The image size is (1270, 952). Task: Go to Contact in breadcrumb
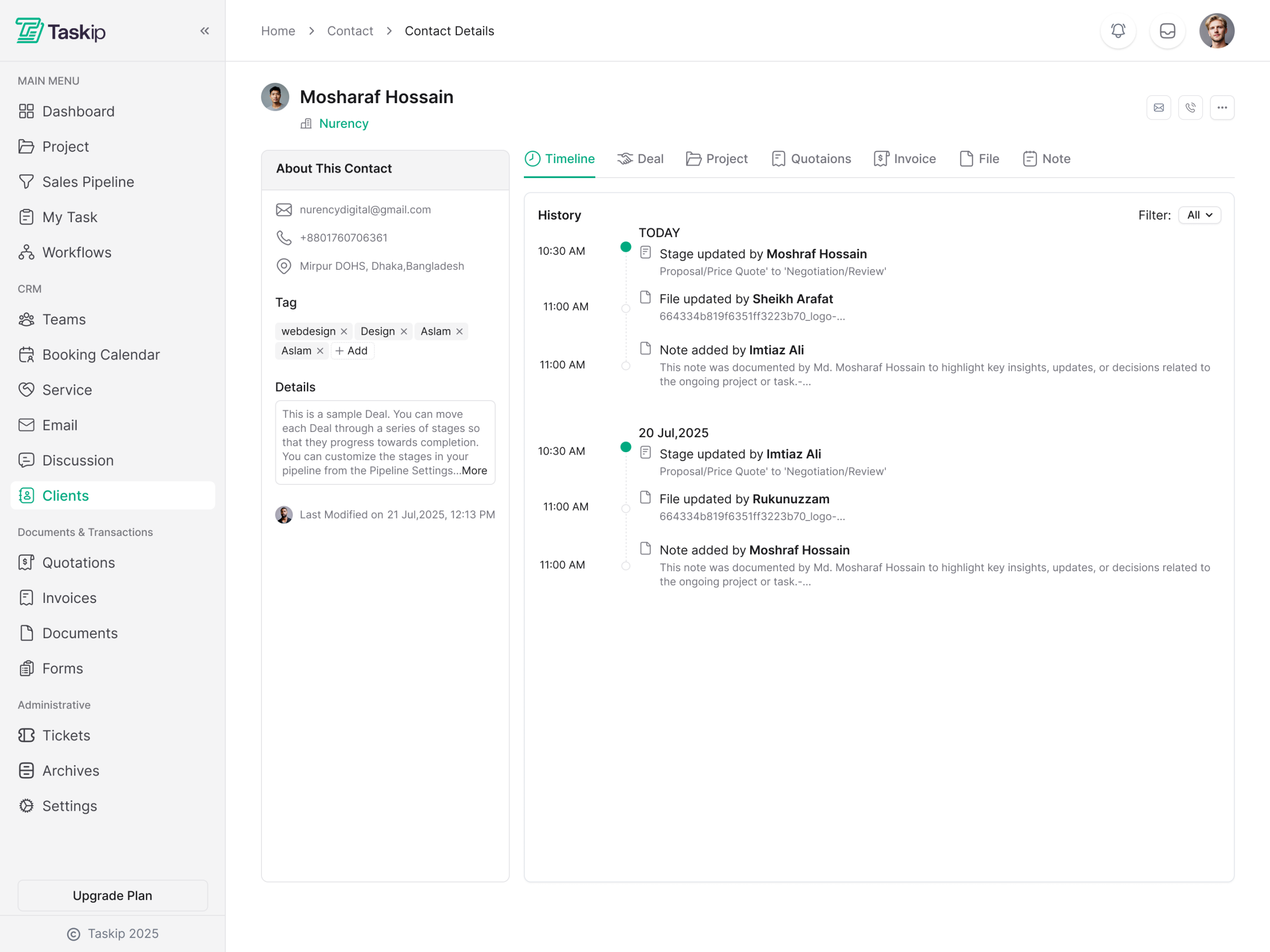coord(350,31)
